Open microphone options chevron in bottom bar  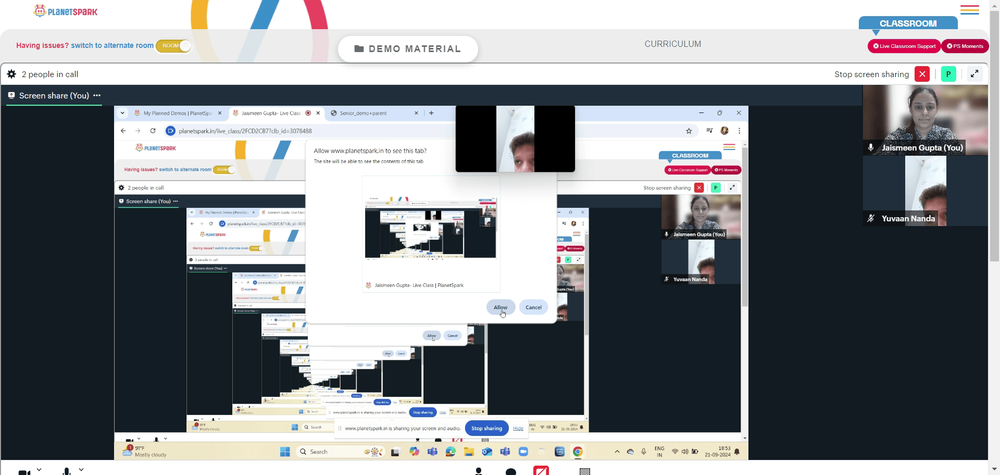point(81,470)
